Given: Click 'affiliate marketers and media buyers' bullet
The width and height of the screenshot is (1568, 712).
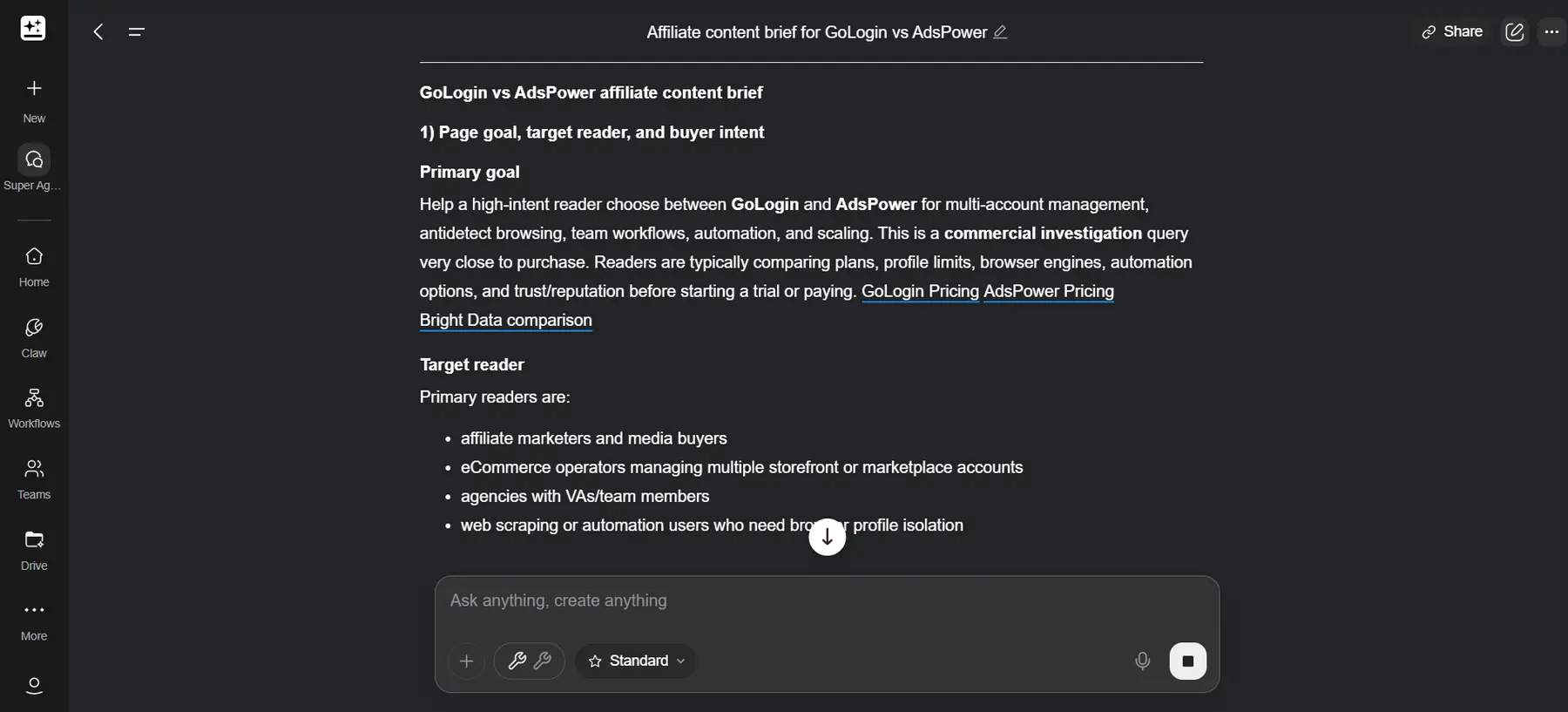Looking at the screenshot, I should click(593, 438).
